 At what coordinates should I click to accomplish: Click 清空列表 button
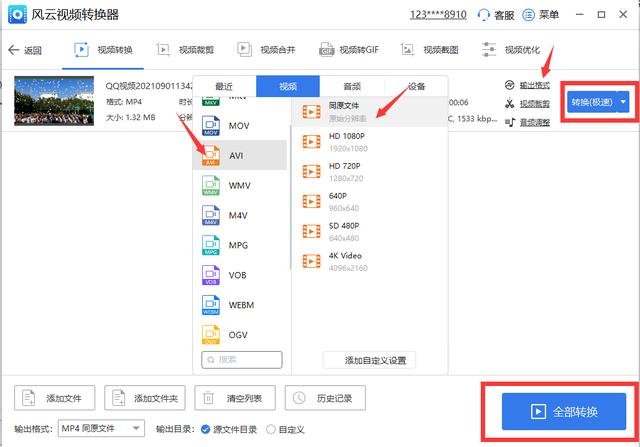[x=235, y=398]
